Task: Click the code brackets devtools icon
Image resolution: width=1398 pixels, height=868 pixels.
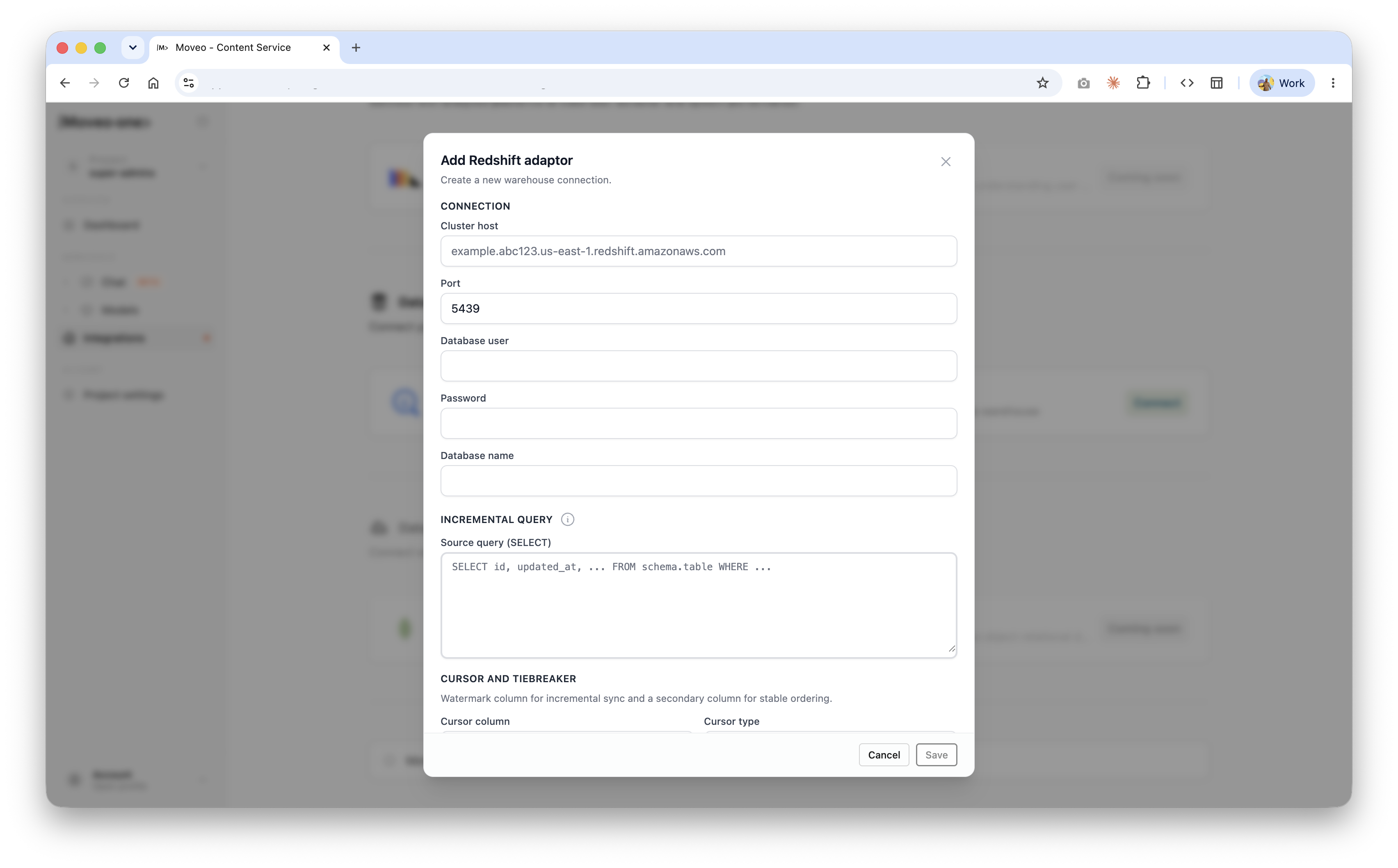Action: pyautogui.click(x=1187, y=83)
